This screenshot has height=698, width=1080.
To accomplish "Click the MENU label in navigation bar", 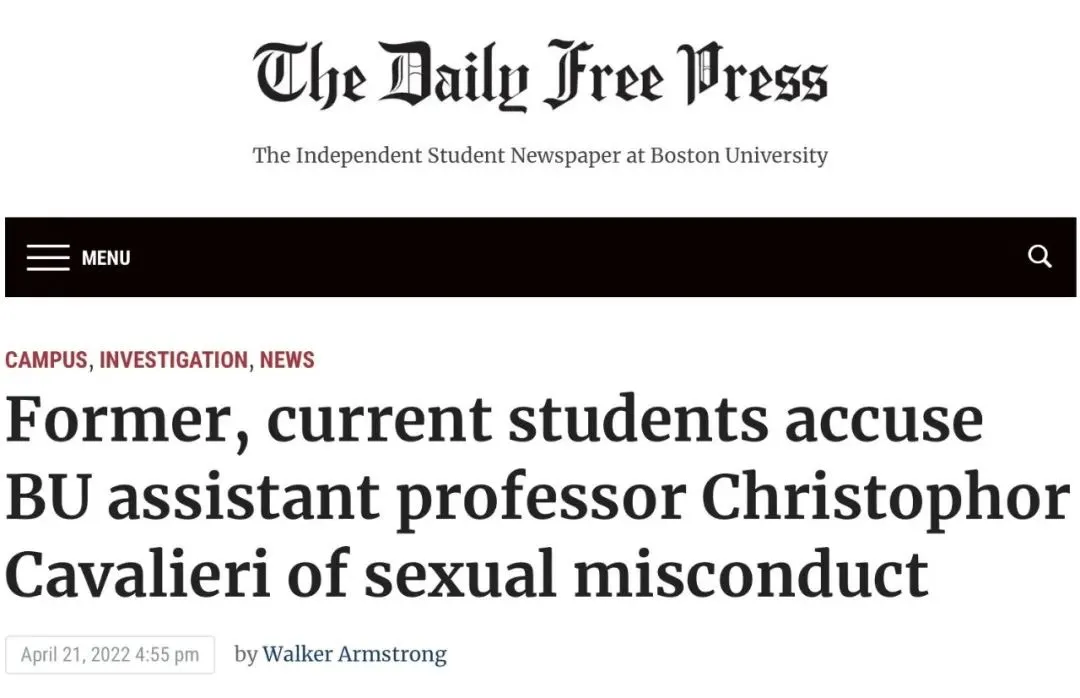I will [106, 258].
